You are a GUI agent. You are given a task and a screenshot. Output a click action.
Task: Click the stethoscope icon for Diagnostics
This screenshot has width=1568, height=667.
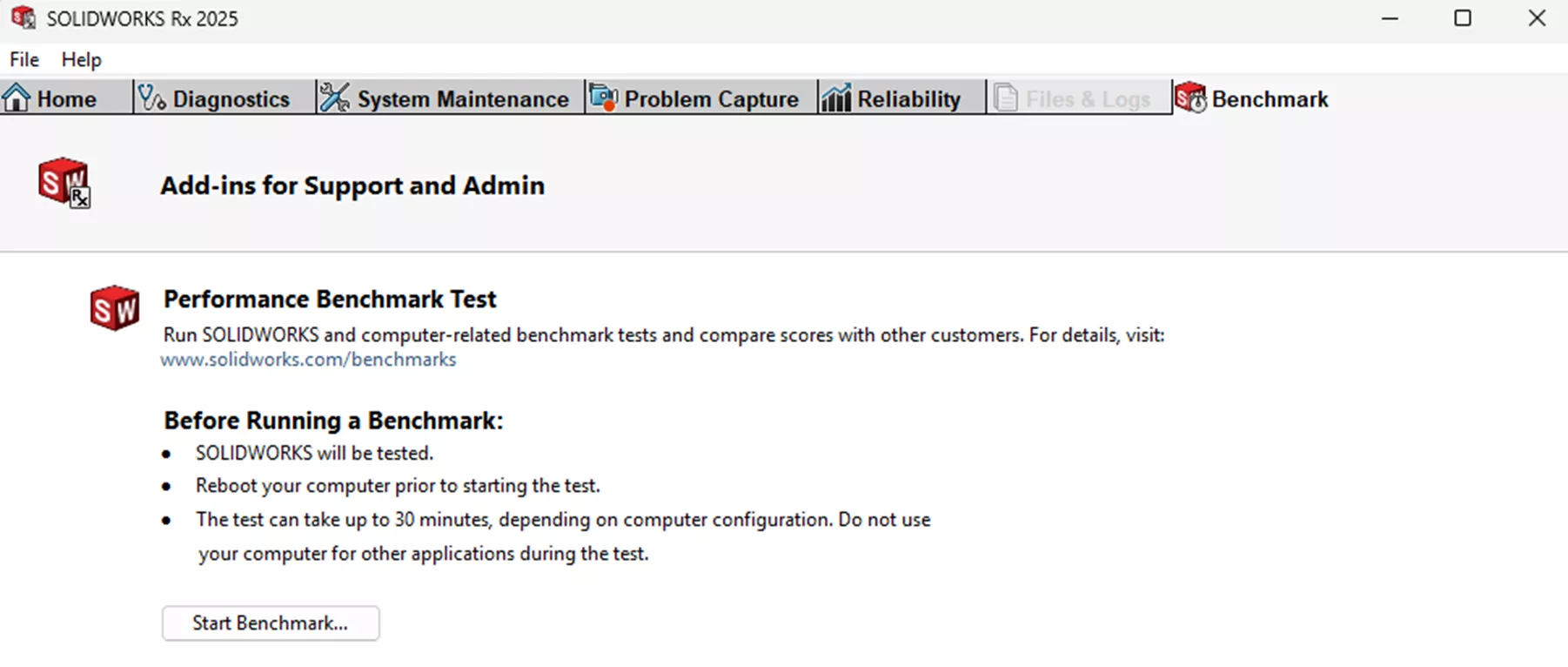tap(152, 98)
